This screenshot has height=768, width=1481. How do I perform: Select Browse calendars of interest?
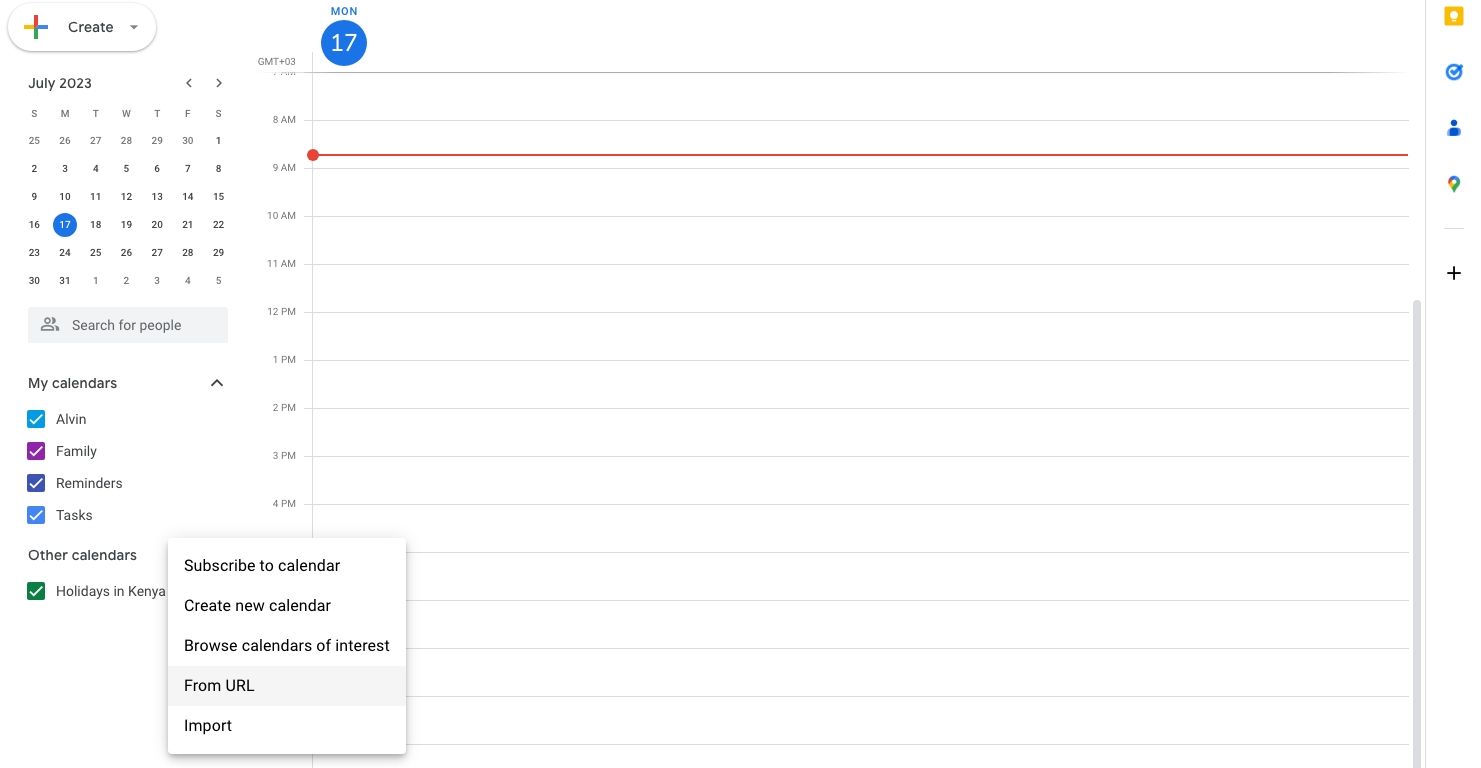(286, 645)
